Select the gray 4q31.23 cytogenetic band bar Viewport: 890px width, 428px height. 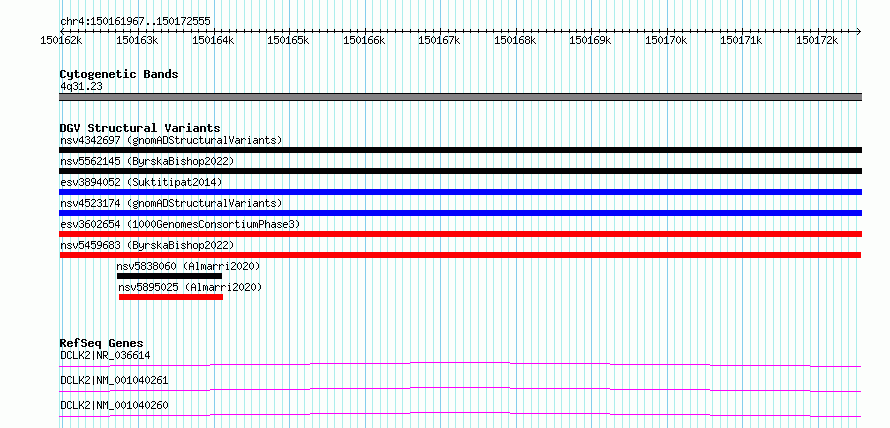point(460,97)
